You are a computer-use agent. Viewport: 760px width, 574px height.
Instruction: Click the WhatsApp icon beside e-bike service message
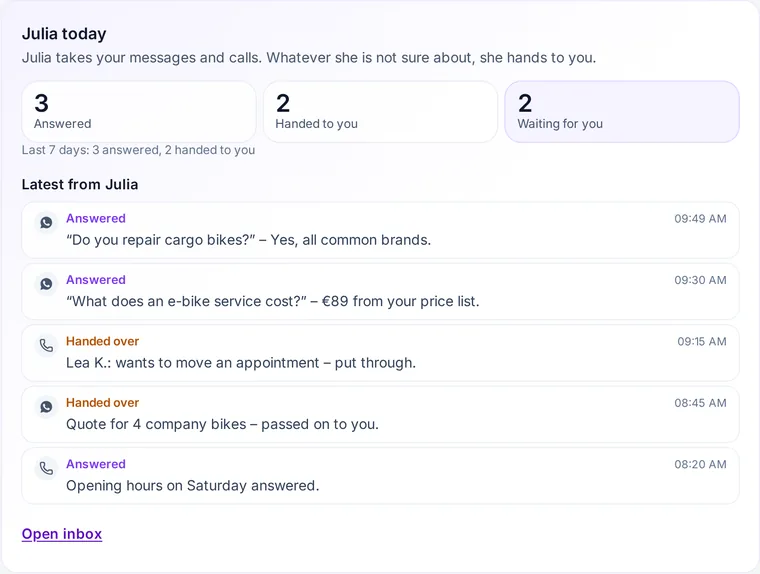pyautogui.click(x=46, y=284)
